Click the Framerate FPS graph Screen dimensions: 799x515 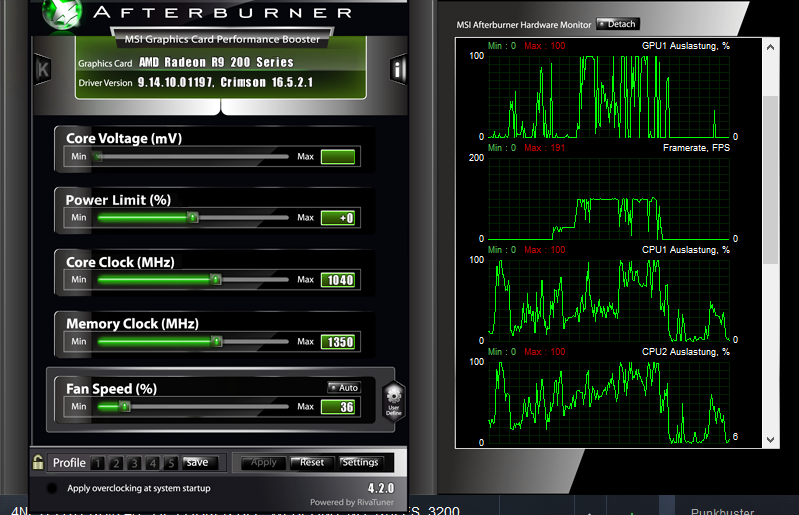pyautogui.click(x=609, y=199)
